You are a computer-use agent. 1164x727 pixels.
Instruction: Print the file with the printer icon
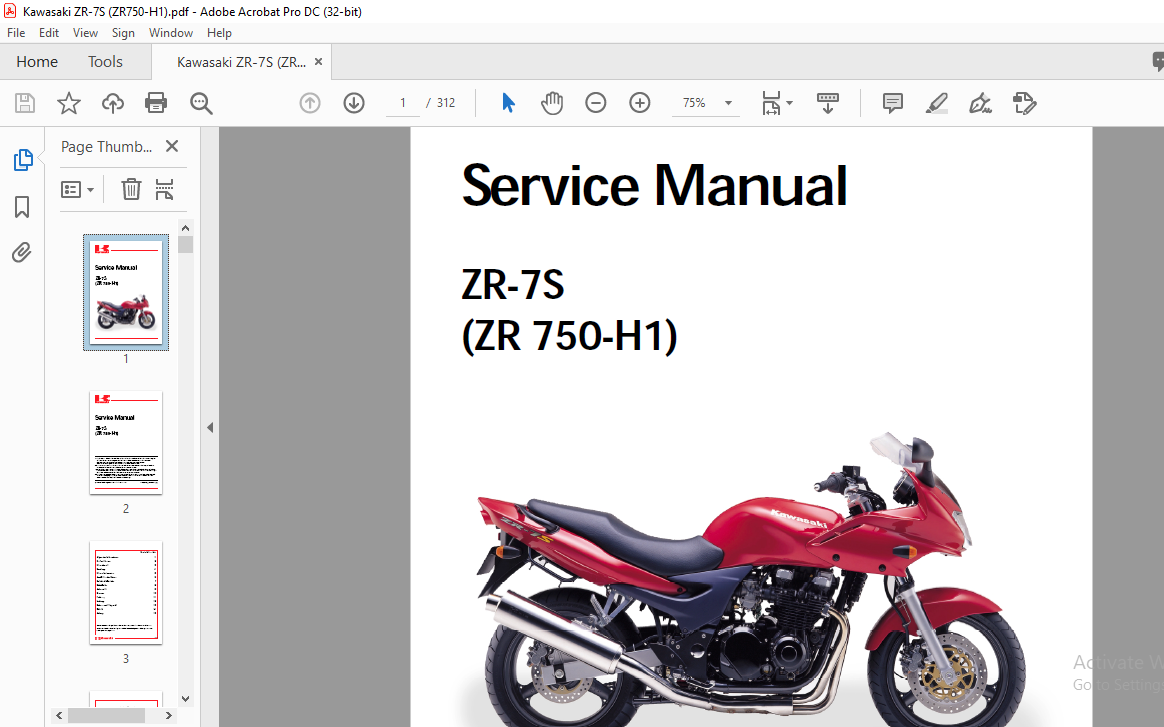(156, 102)
